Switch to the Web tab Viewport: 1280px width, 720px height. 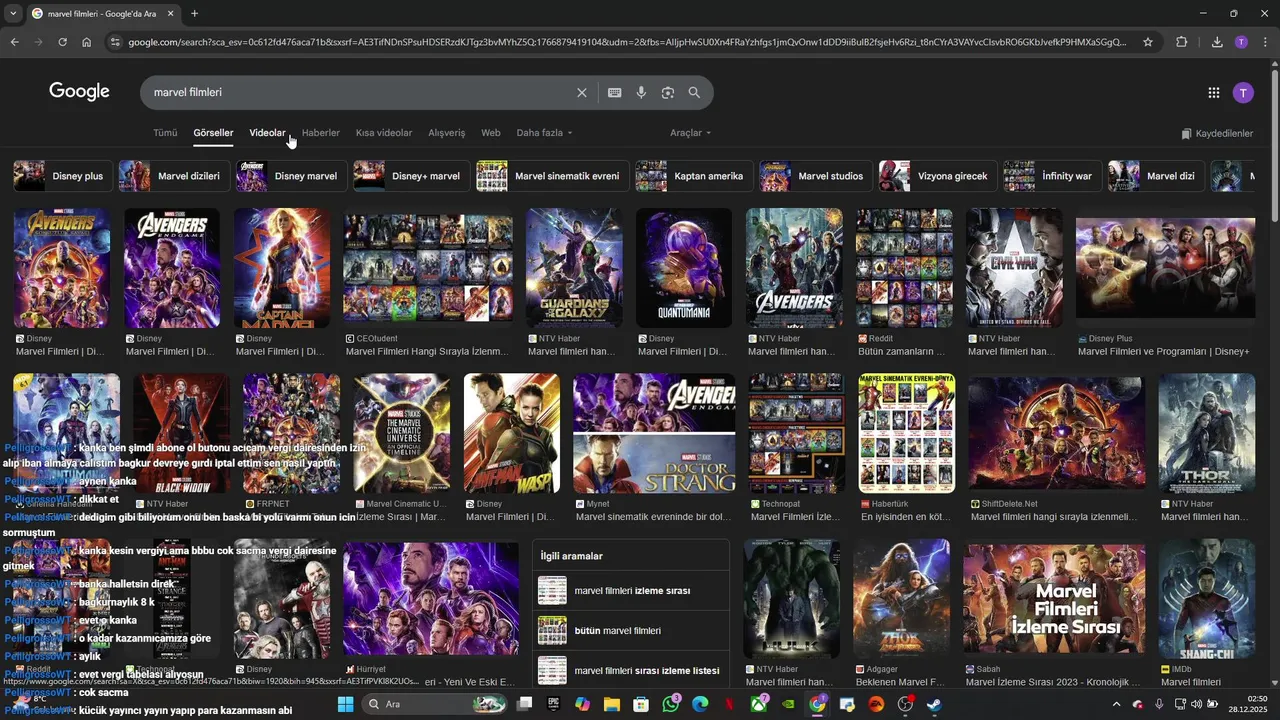point(491,133)
